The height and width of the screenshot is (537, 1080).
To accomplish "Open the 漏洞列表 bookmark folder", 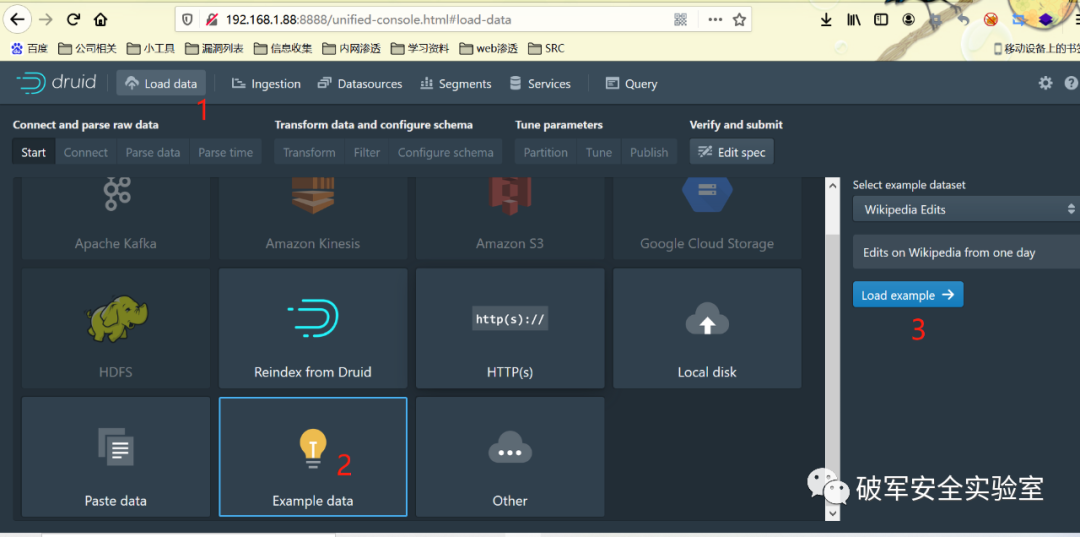I will tap(214, 48).
